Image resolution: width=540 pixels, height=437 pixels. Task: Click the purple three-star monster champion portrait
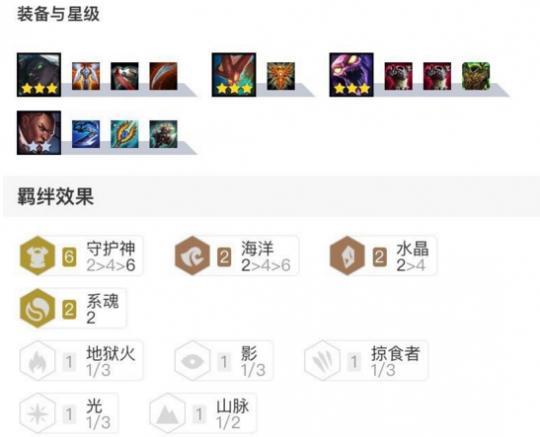pos(351,75)
